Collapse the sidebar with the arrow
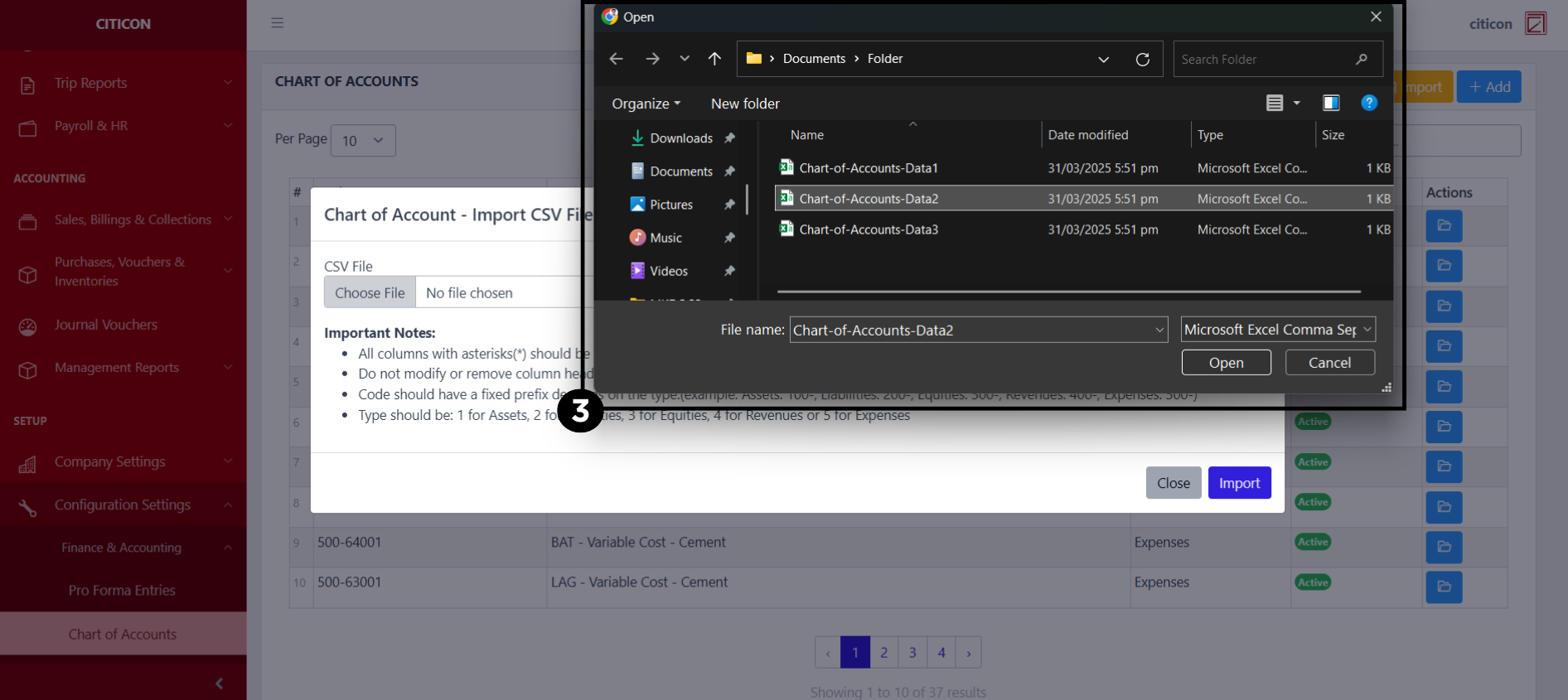This screenshot has width=1568, height=700. 219,683
